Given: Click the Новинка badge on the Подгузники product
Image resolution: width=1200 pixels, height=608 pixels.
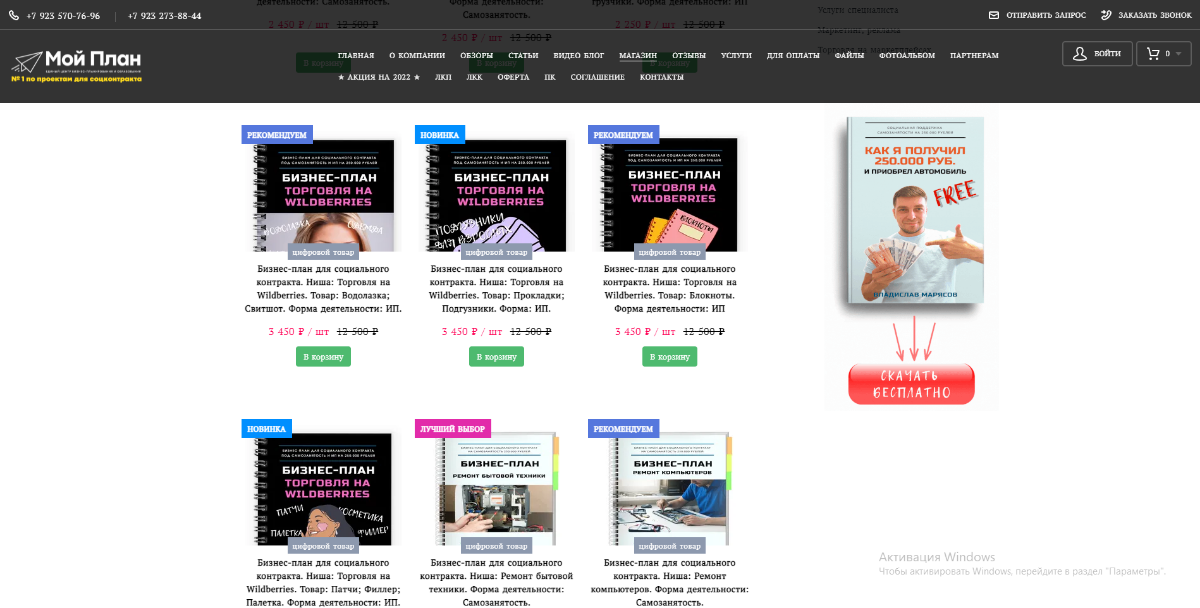Looking at the screenshot, I should click(440, 135).
